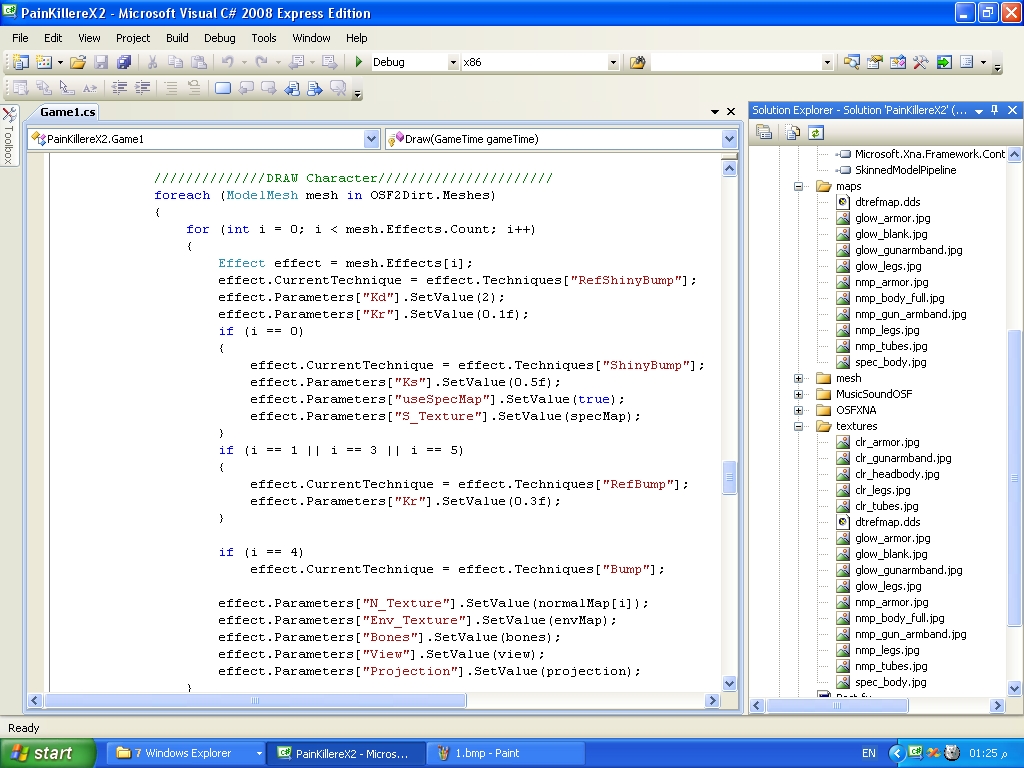Image resolution: width=1024 pixels, height=768 pixels.
Task: Click the Navigate Forward icon
Action: tap(330, 62)
